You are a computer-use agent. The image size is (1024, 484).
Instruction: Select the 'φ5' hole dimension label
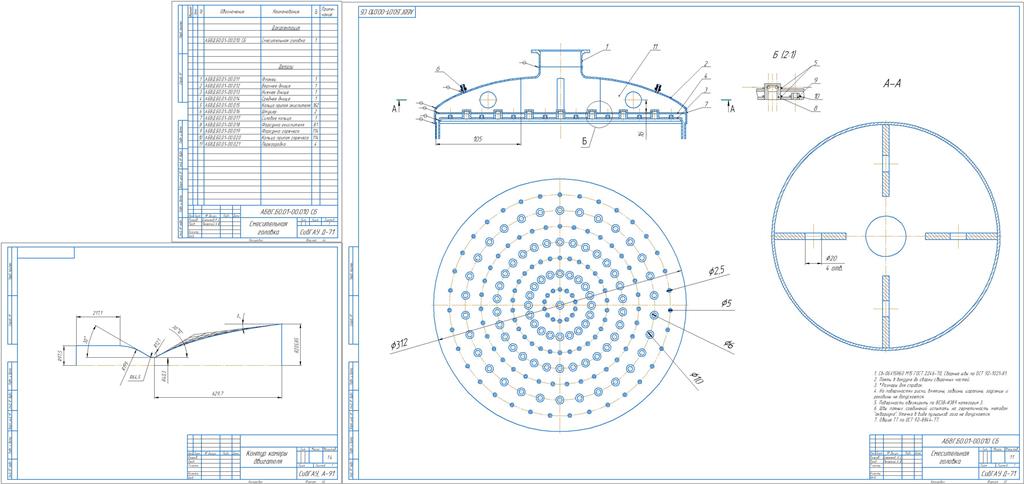pyautogui.click(x=728, y=303)
